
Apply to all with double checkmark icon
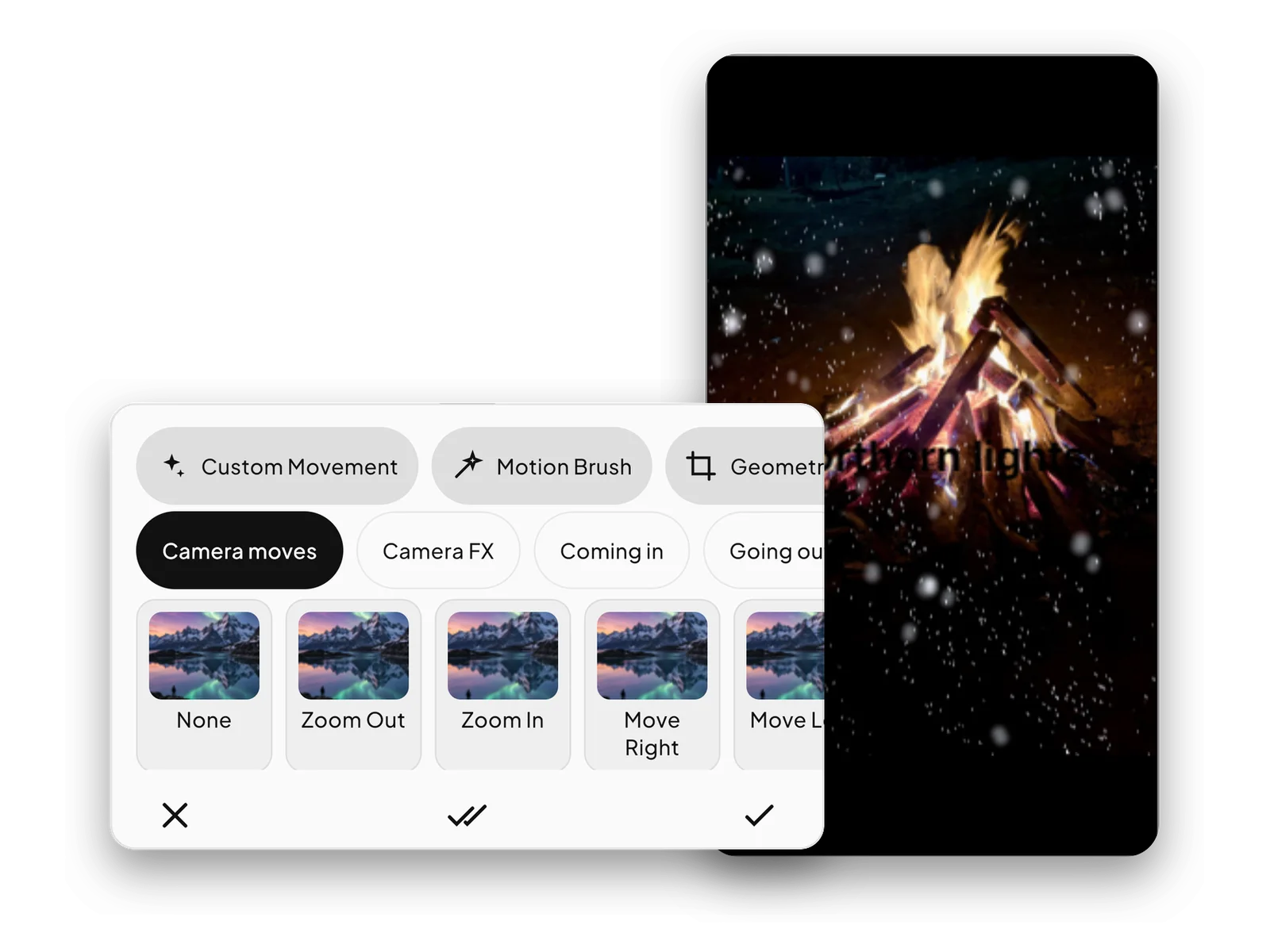click(x=467, y=815)
